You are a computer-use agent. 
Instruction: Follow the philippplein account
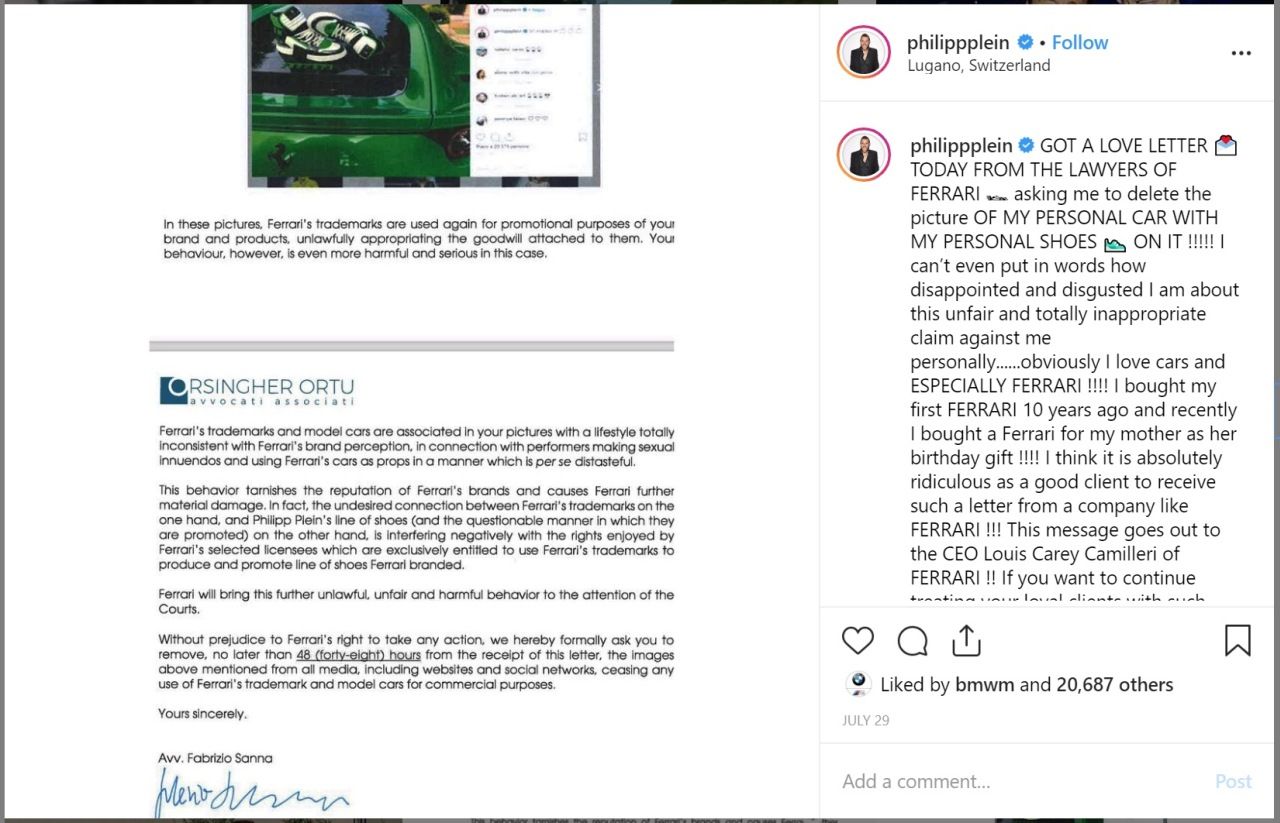1080,42
